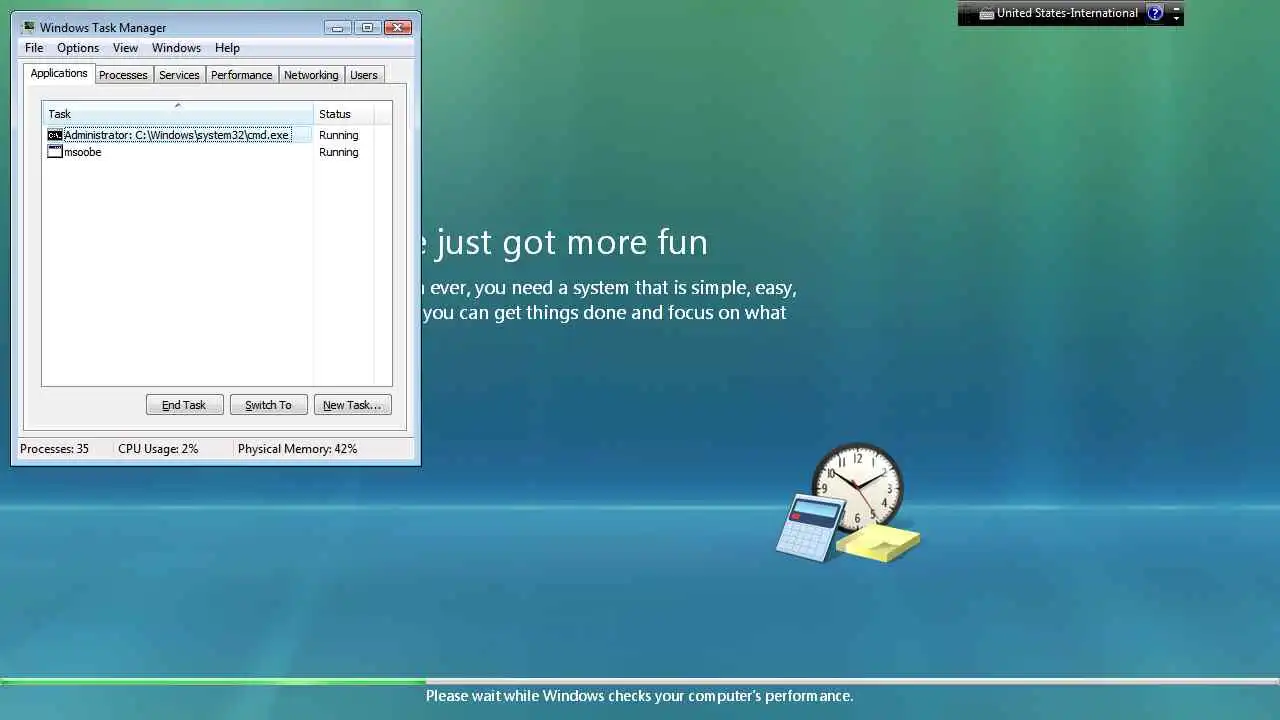Click Running status of msoobe row

tap(338, 152)
